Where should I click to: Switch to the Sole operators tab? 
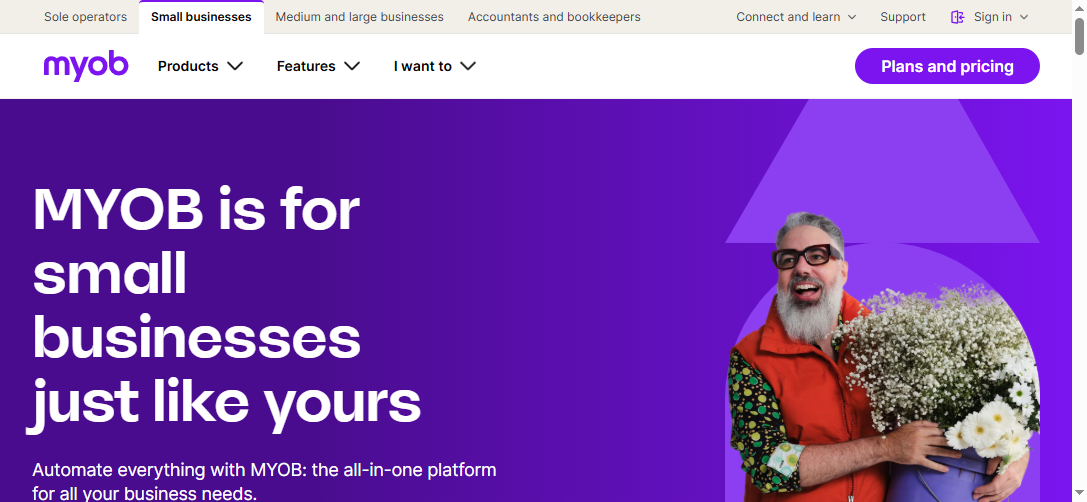pyautogui.click(x=85, y=17)
